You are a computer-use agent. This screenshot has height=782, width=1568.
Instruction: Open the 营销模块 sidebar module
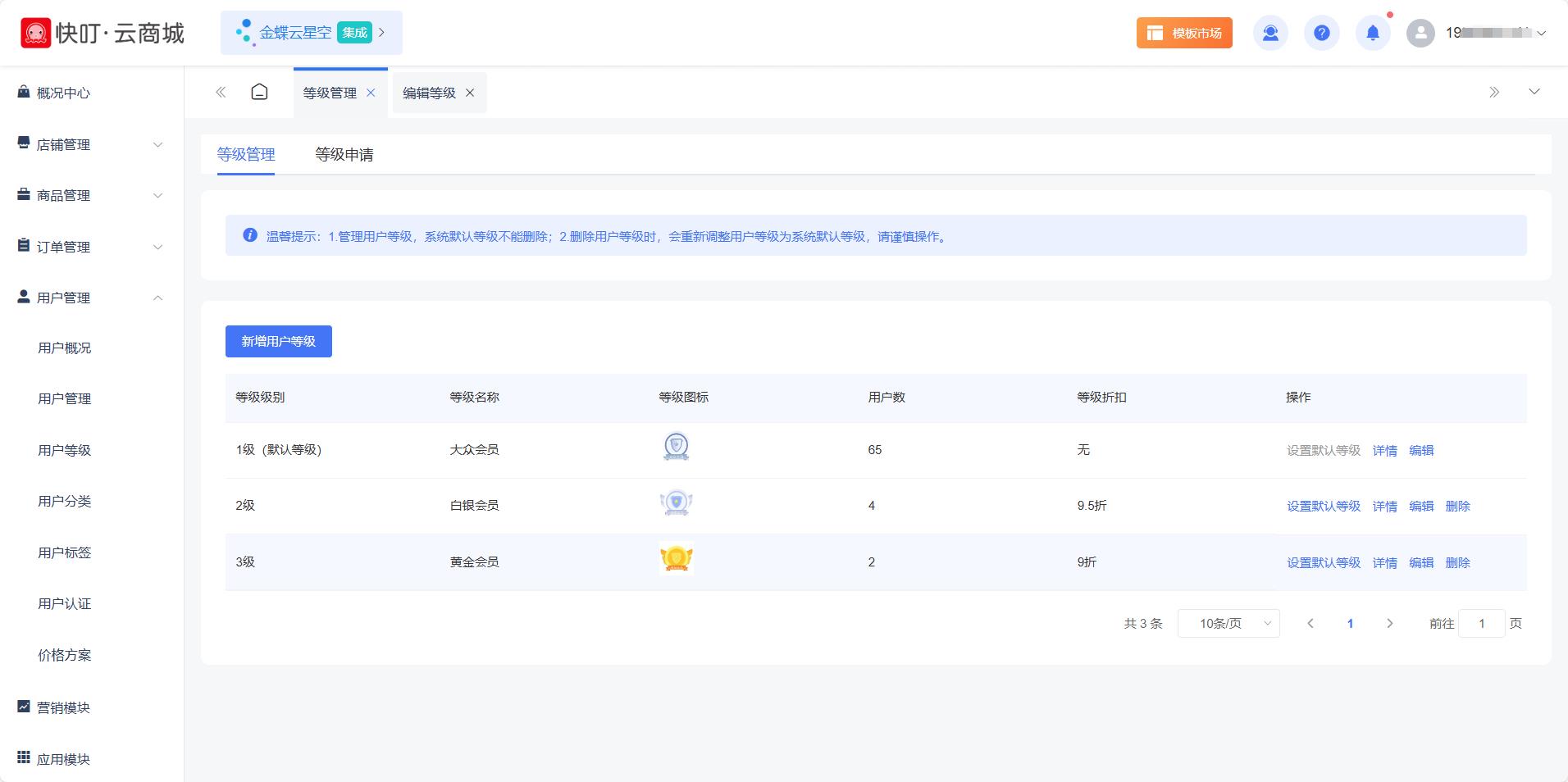[62, 707]
